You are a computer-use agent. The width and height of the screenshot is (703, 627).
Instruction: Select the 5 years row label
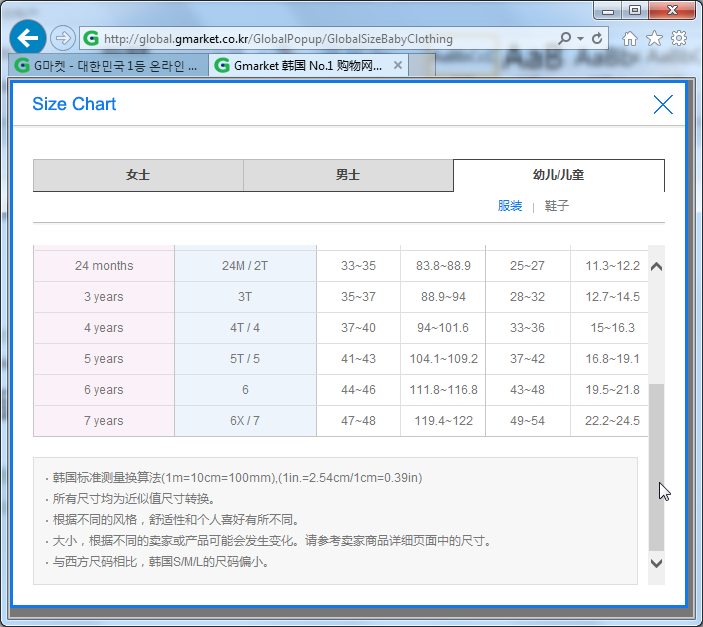(x=104, y=359)
